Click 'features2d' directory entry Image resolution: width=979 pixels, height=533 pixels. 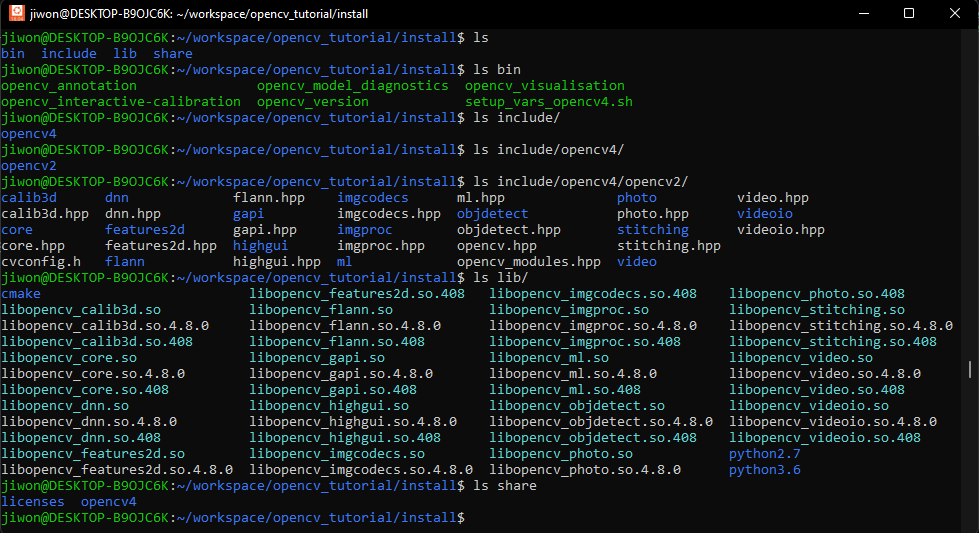click(x=145, y=230)
